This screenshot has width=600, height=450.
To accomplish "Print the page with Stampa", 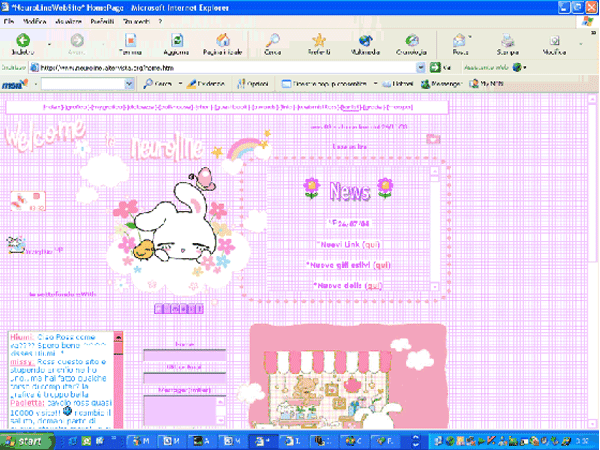I will click(508, 44).
